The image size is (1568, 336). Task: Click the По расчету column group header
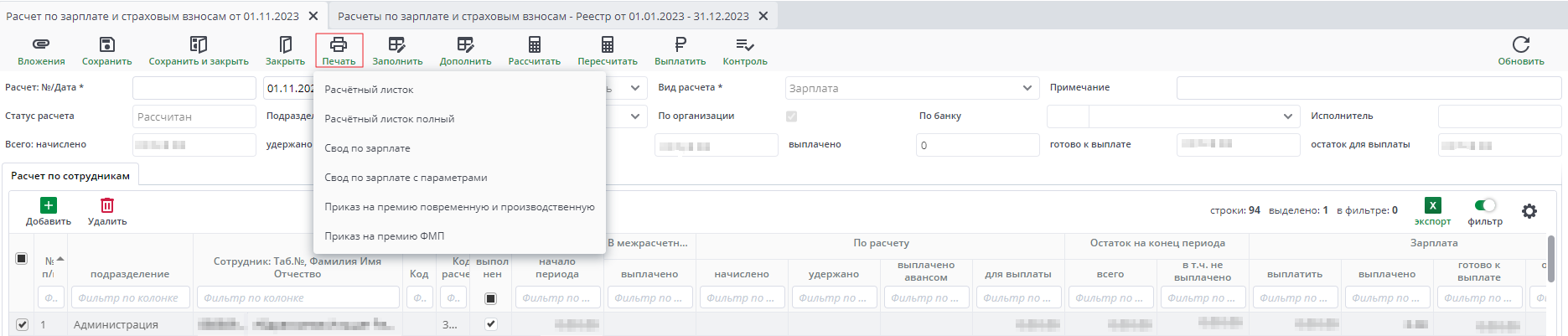coord(881,243)
